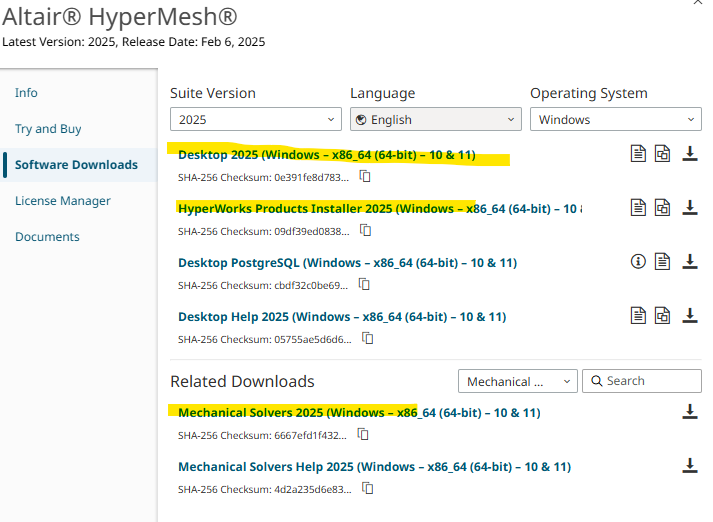This screenshot has height=522, width=713.
Task: Copy HyperWorks Products Installer checksum
Action: pyautogui.click(x=366, y=230)
